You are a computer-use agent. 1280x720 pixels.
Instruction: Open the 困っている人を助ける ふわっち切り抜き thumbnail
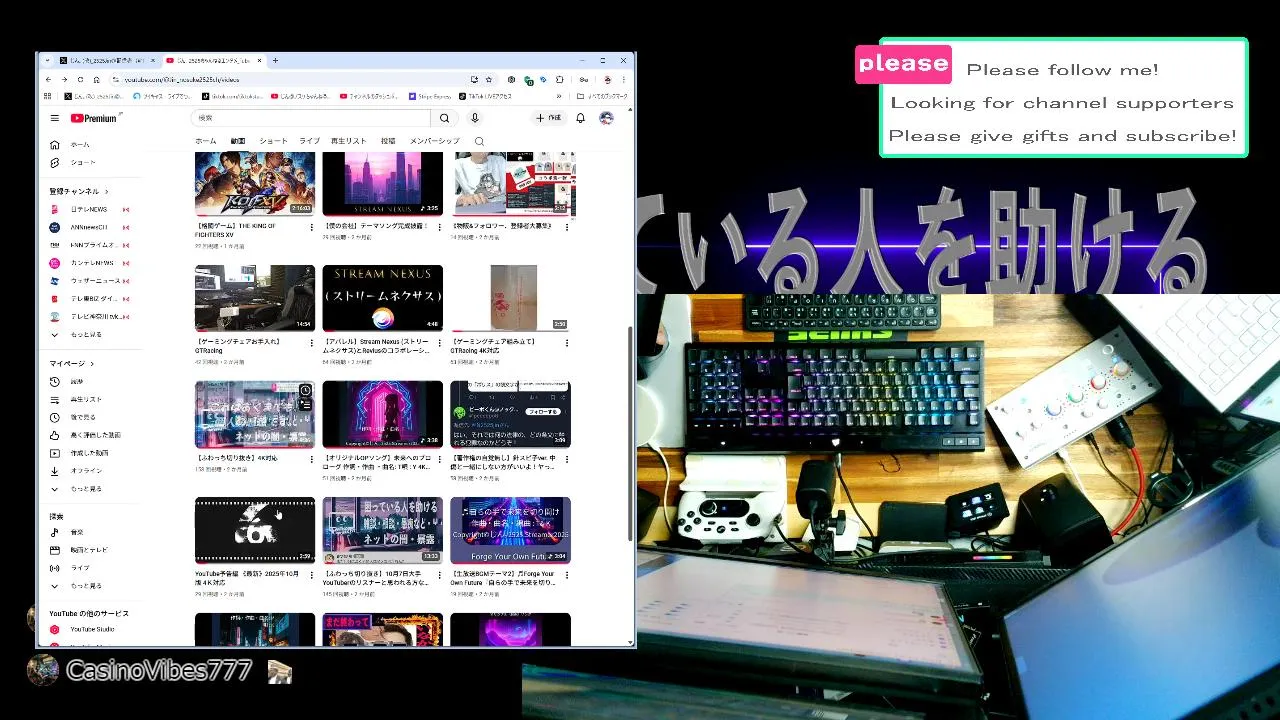pos(383,530)
